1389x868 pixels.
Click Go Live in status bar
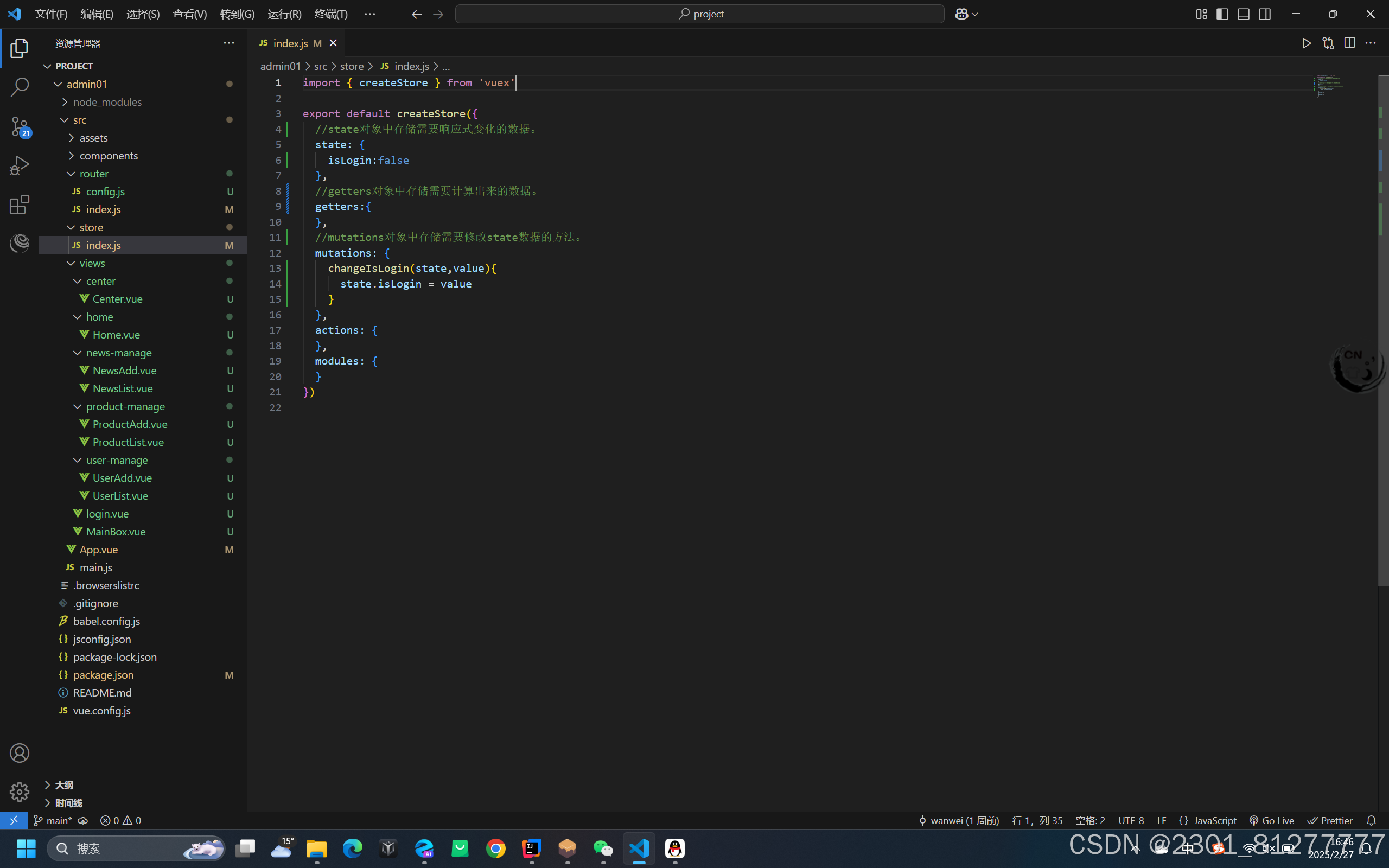coord(1271,820)
